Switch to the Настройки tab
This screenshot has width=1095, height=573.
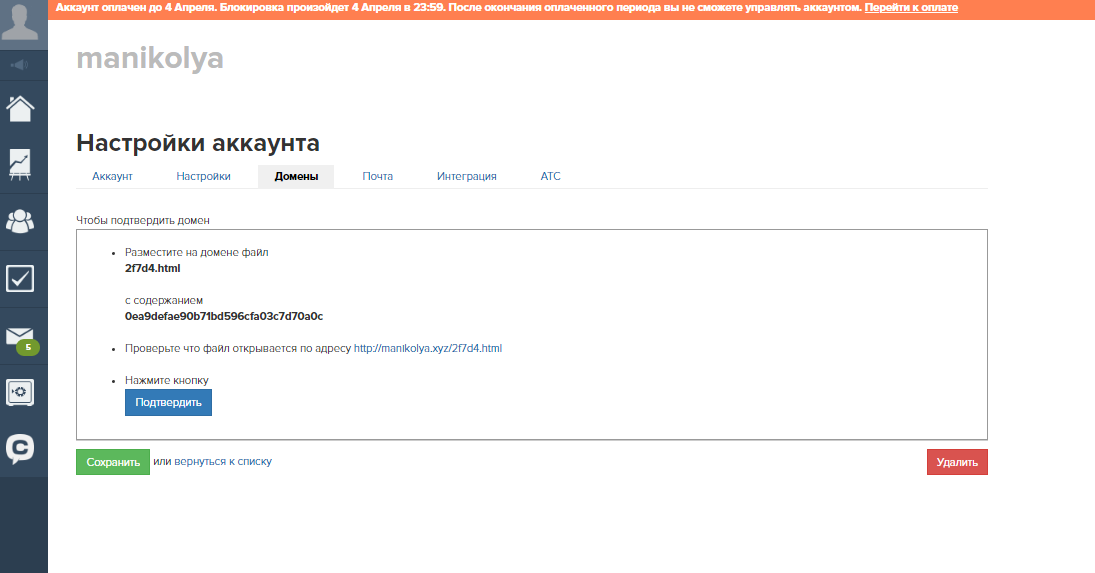pyautogui.click(x=203, y=176)
